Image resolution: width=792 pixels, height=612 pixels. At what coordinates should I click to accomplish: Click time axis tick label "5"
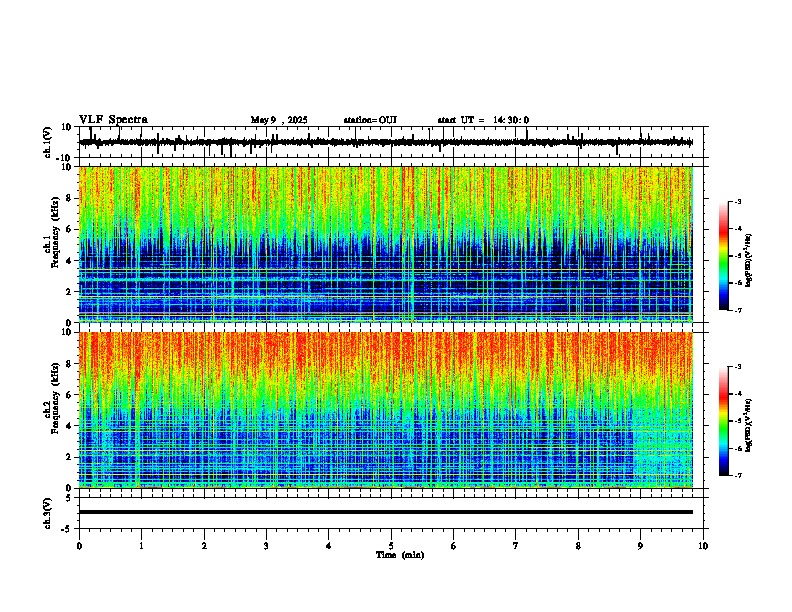(391, 546)
